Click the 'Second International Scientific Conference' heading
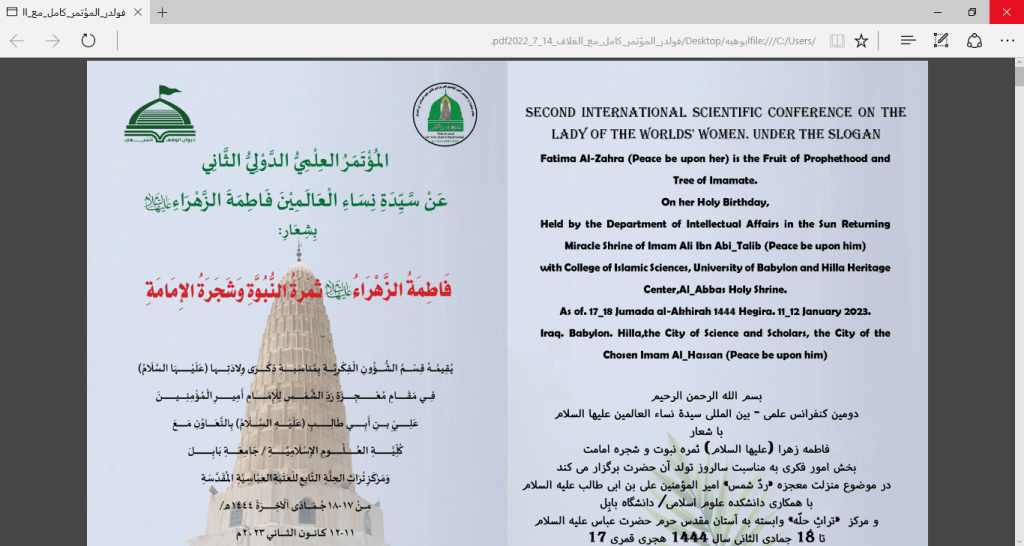The image size is (1024, 546). coord(716,123)
